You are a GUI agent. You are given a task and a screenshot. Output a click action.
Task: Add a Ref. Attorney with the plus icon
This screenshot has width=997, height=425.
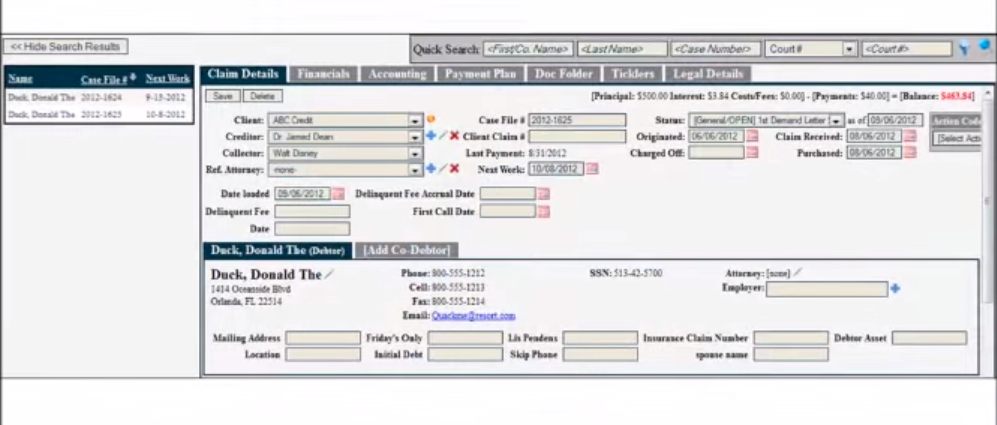(430, 169)
